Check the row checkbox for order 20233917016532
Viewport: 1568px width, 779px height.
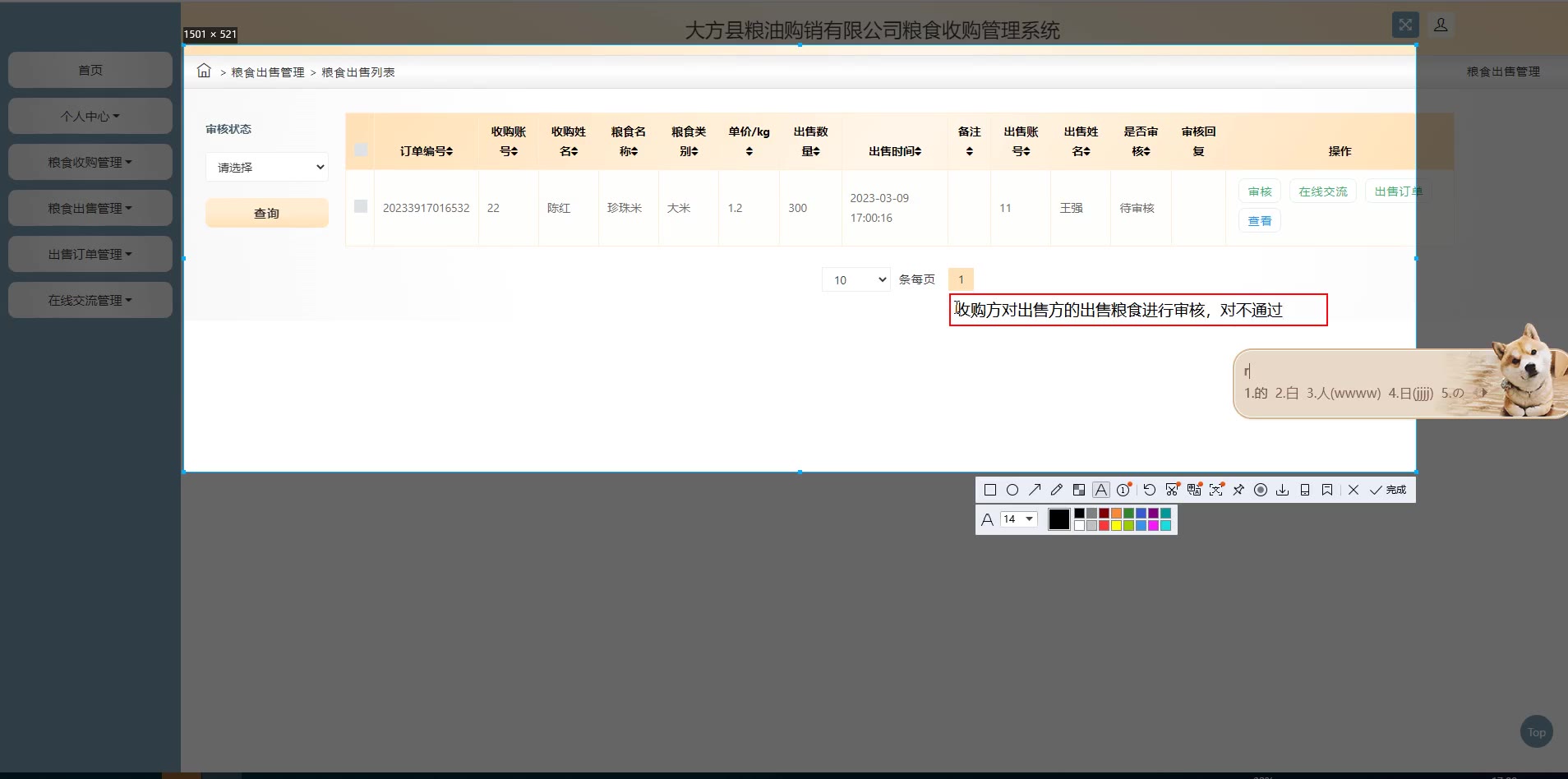click(361, 206)
